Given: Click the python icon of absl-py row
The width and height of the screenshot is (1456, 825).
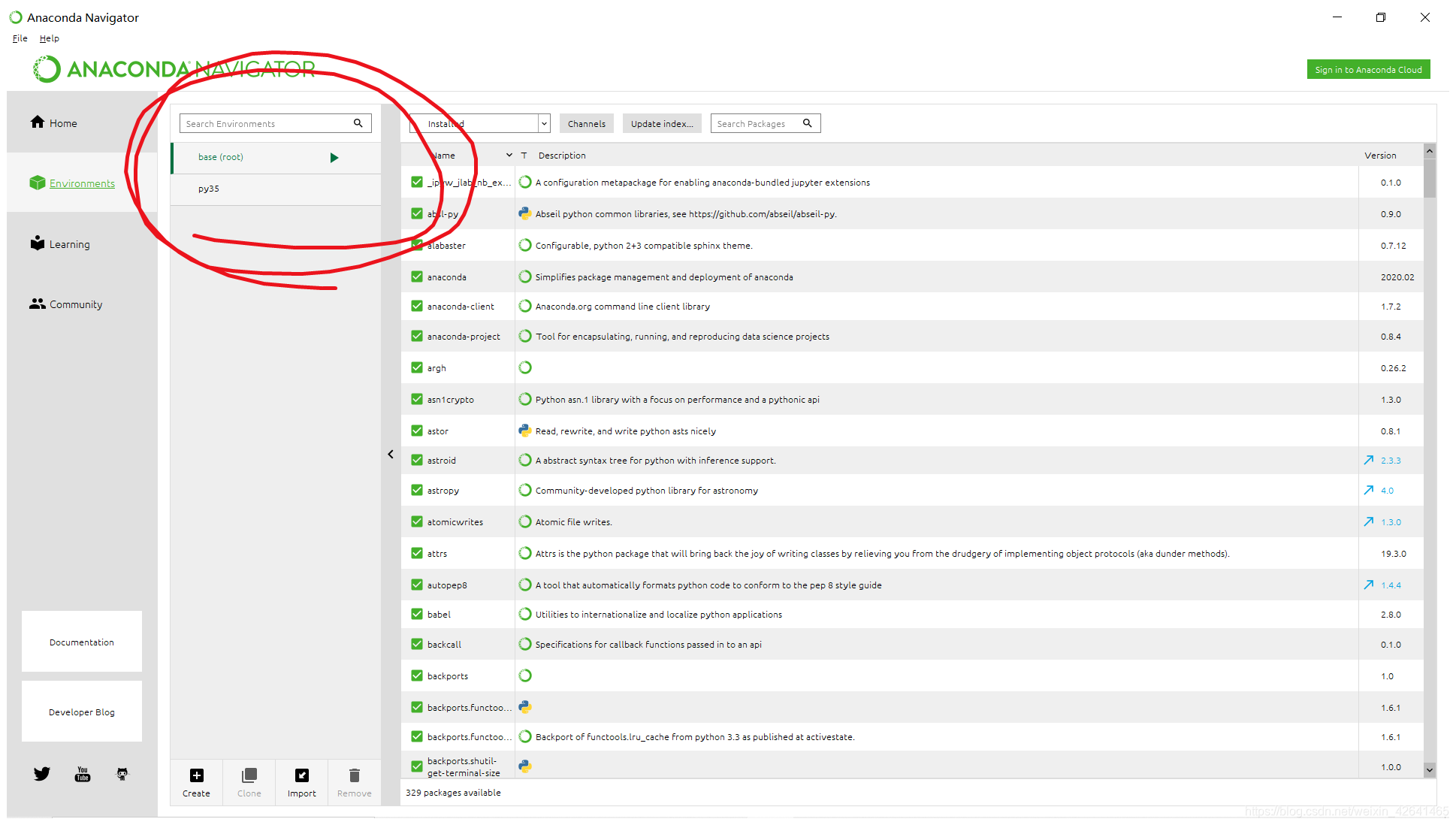Looking at the screenshot, I should click(x=525, y=213).
